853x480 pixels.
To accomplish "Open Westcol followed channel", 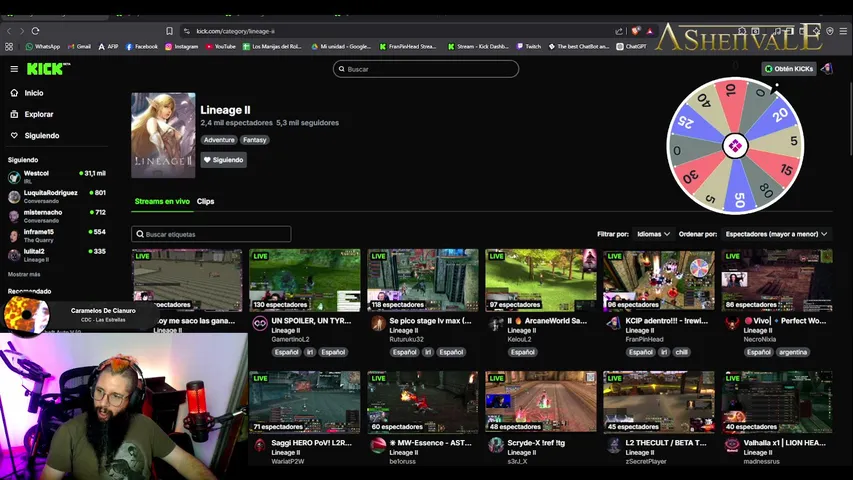I will click(x=57, y=176).
